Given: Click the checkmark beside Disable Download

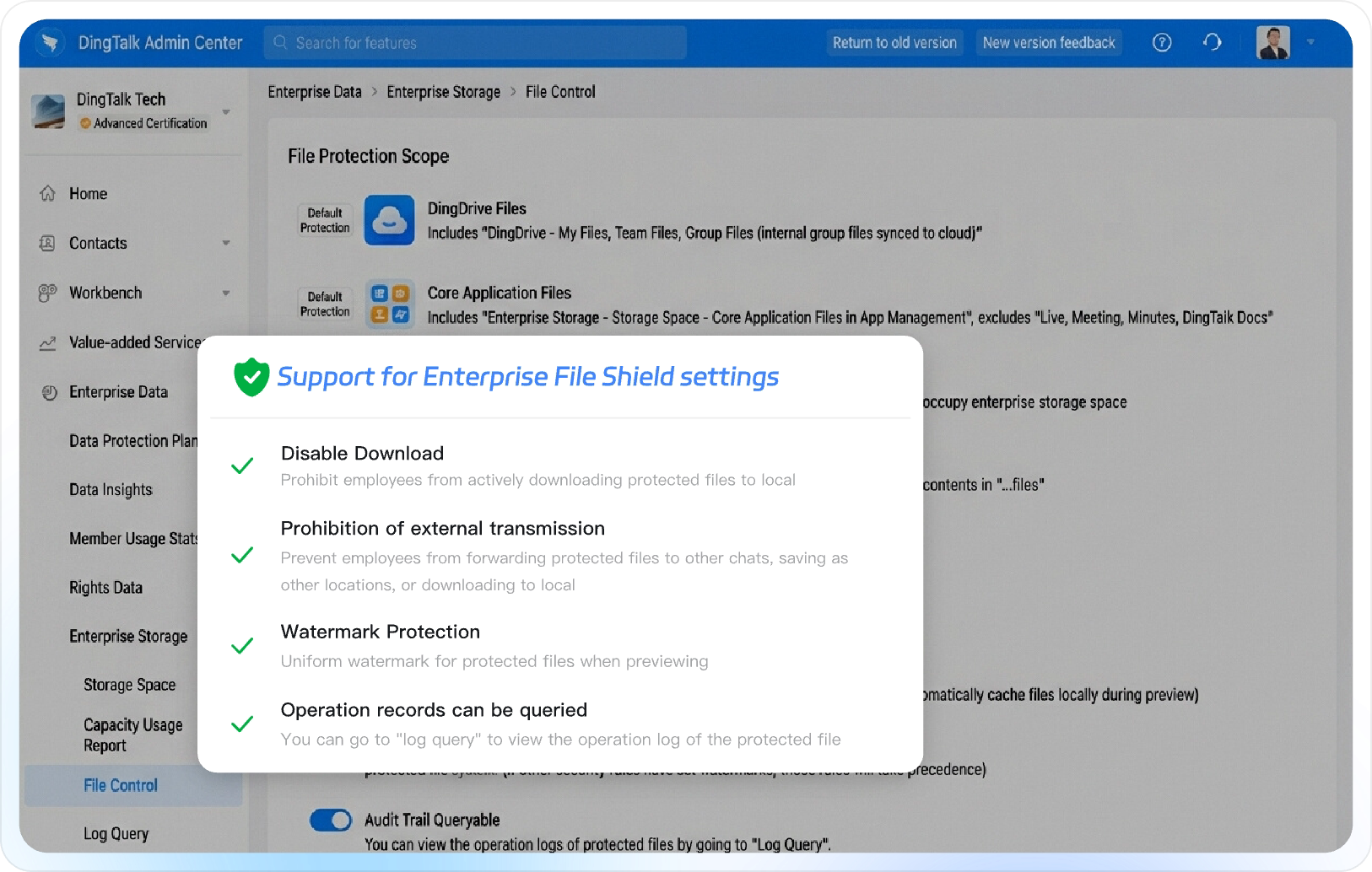Looking at the screenshot, I should 242,466.
